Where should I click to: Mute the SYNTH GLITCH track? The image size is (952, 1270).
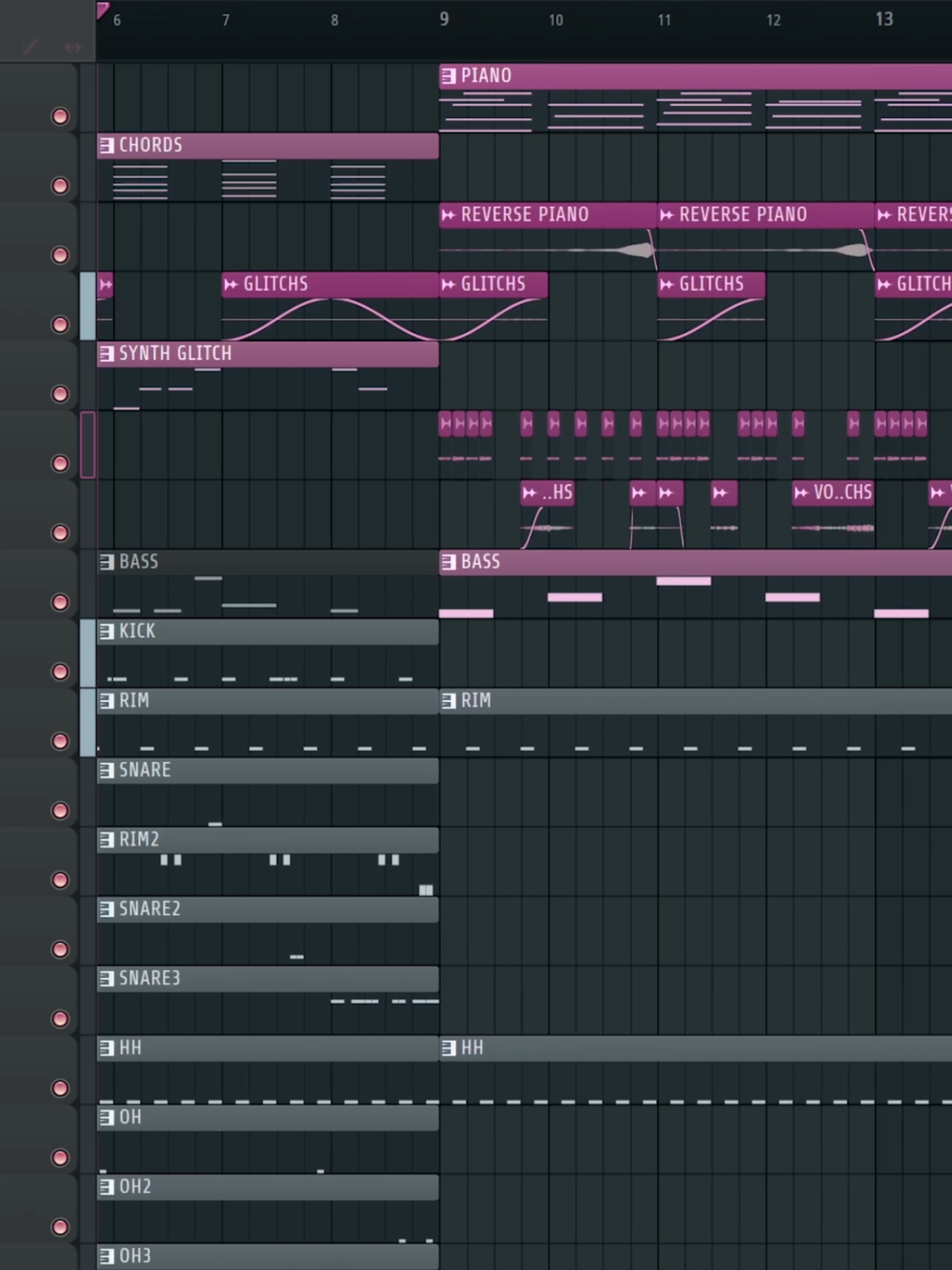pyautogui.click(x=60, y=394)
